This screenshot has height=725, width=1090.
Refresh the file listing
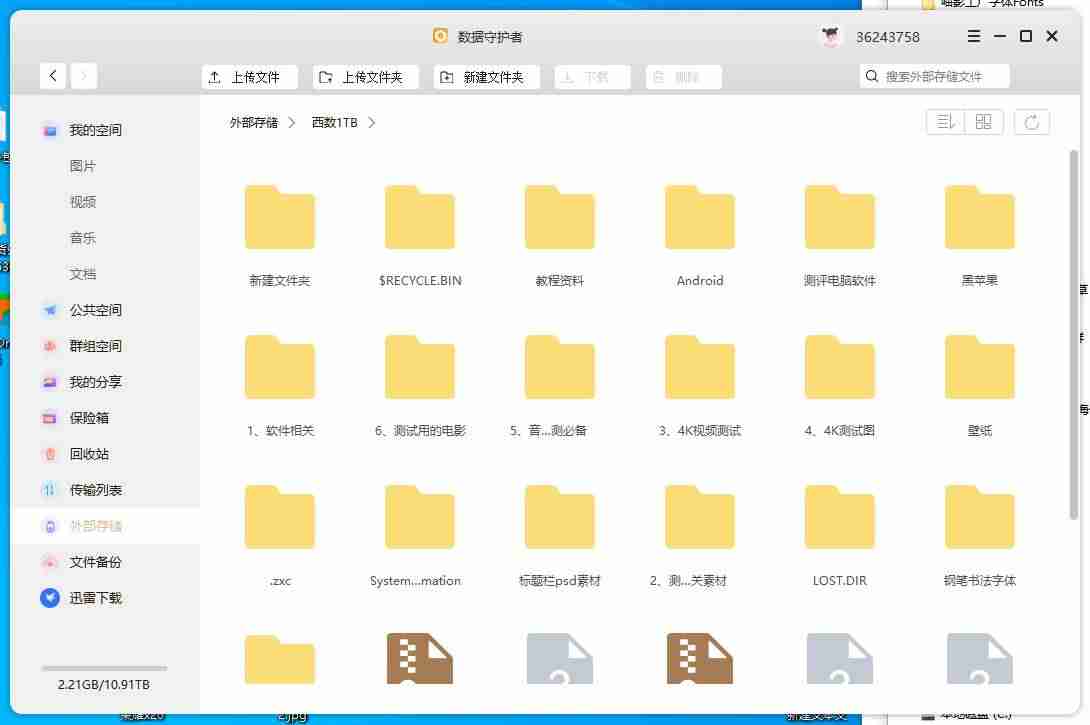pos(1032,122)
